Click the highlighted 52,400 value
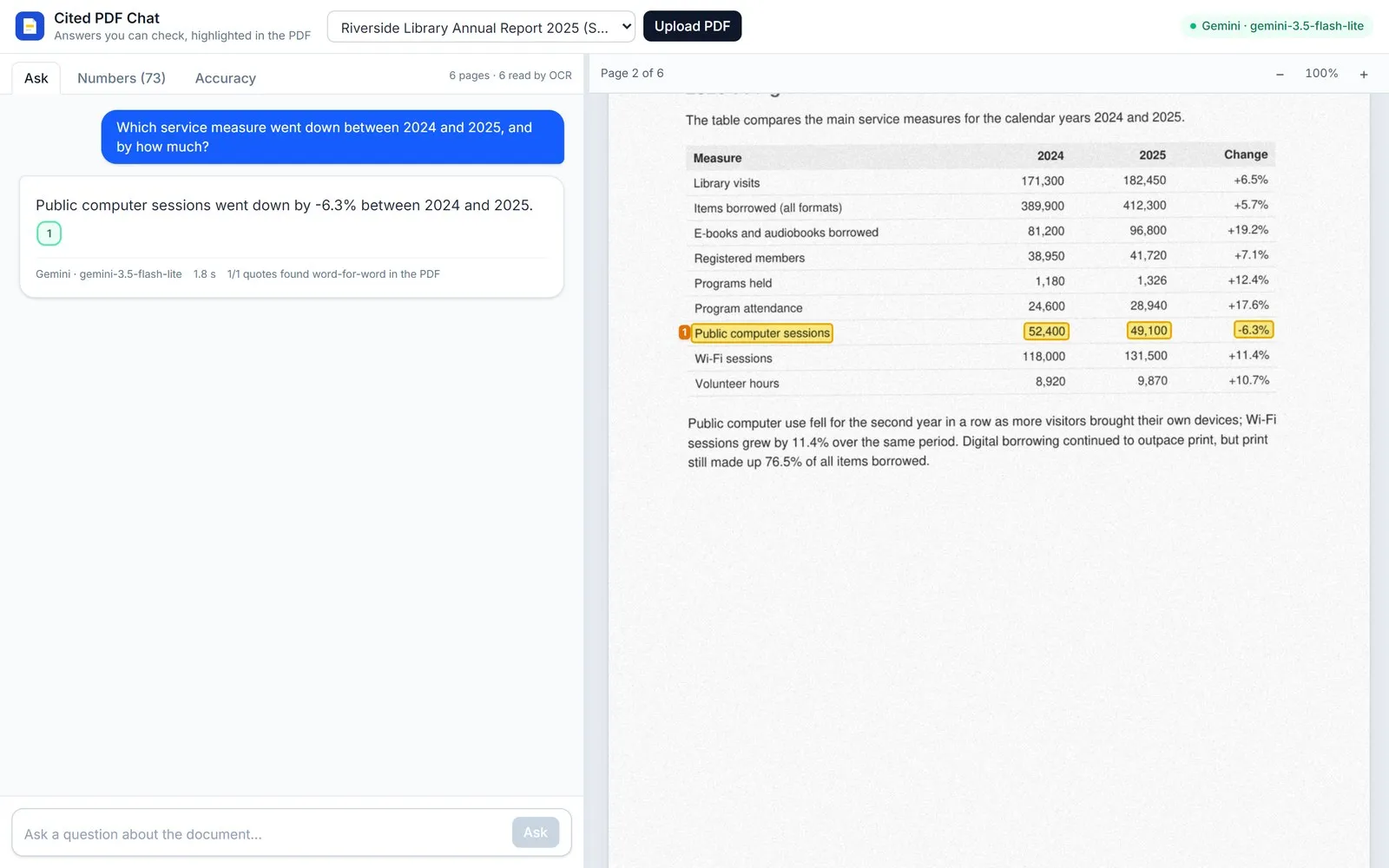 click(1046, 332)
